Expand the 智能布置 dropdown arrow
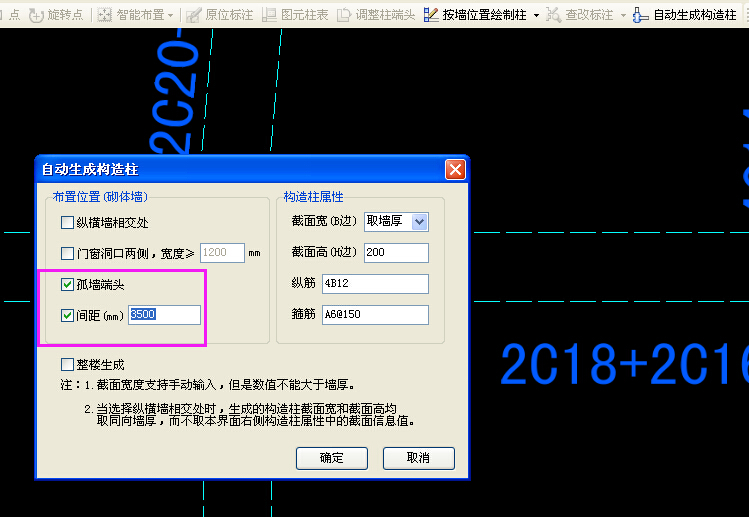Viewport: 749px width, 517px height. click(x=171, y=16)
